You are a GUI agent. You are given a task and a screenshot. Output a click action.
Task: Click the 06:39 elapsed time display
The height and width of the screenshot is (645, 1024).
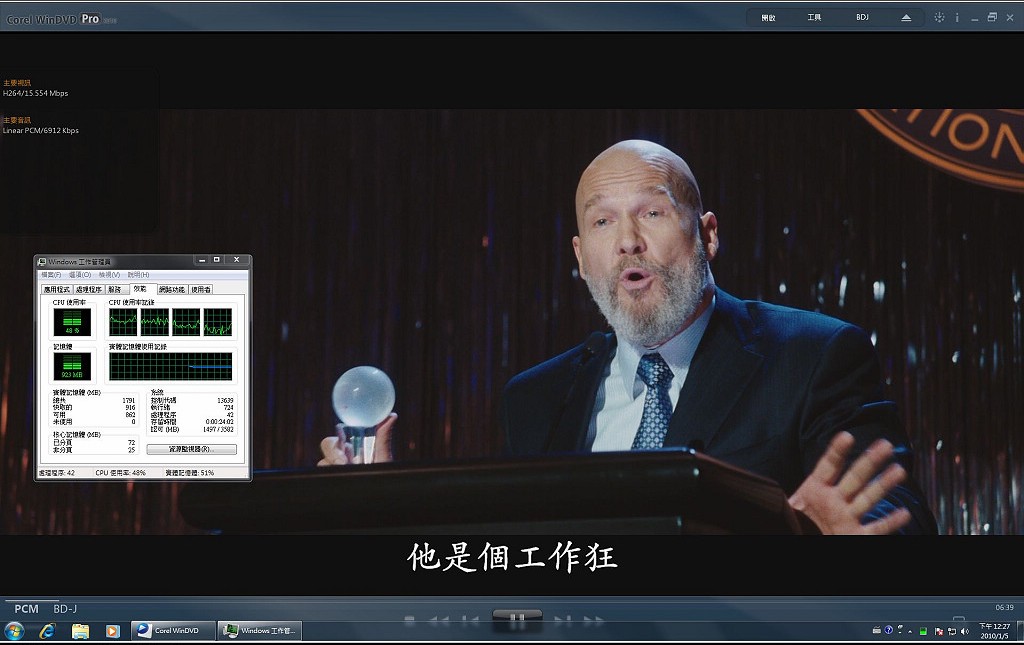(x=1004, y=607)
